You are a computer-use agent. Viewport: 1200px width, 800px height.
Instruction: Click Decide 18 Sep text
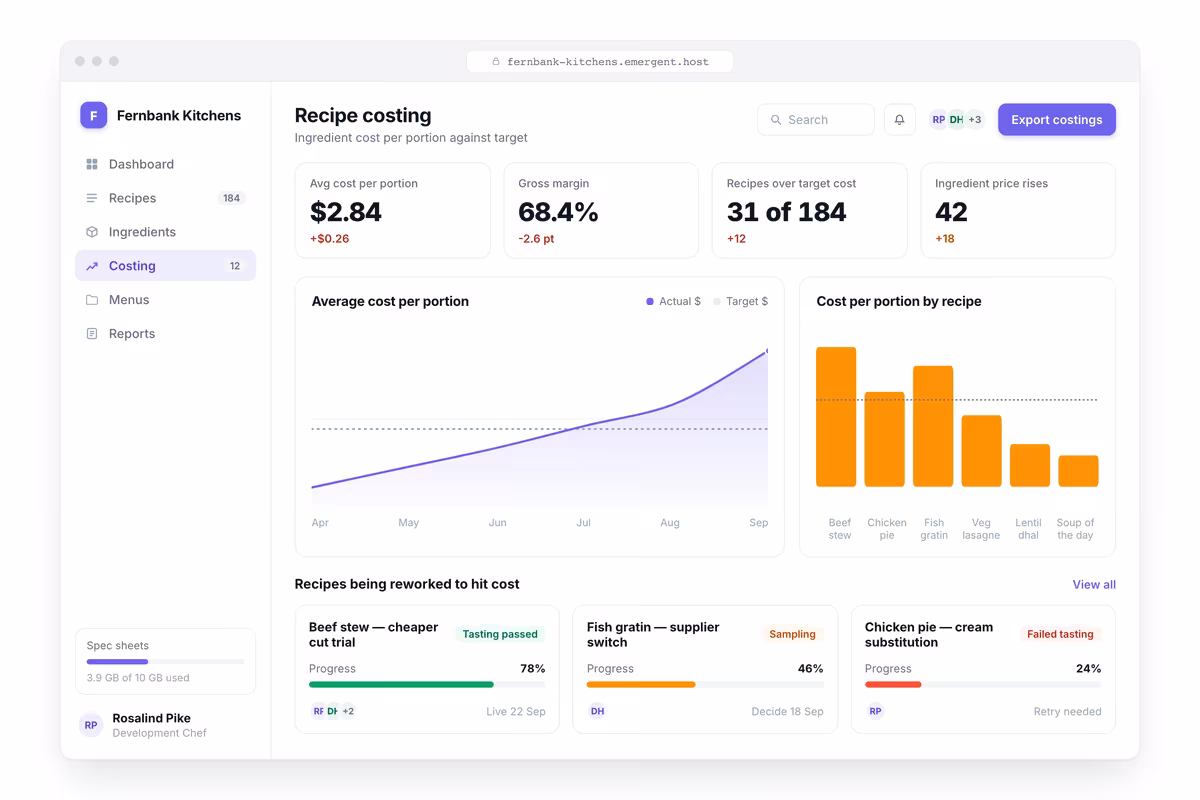tap(788, 712)
